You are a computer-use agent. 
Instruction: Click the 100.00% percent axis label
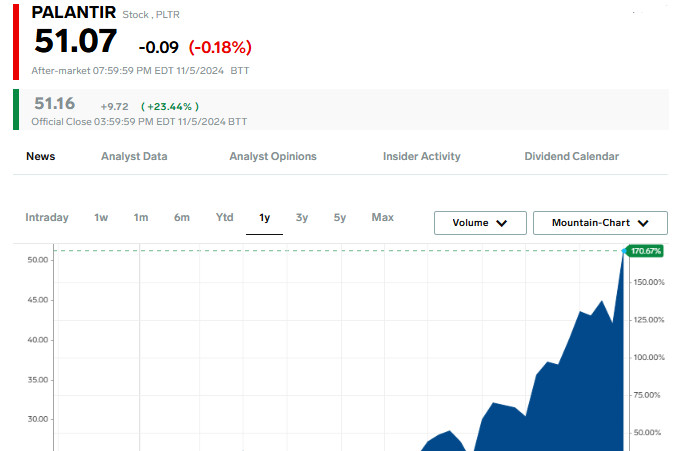(649, 357)
